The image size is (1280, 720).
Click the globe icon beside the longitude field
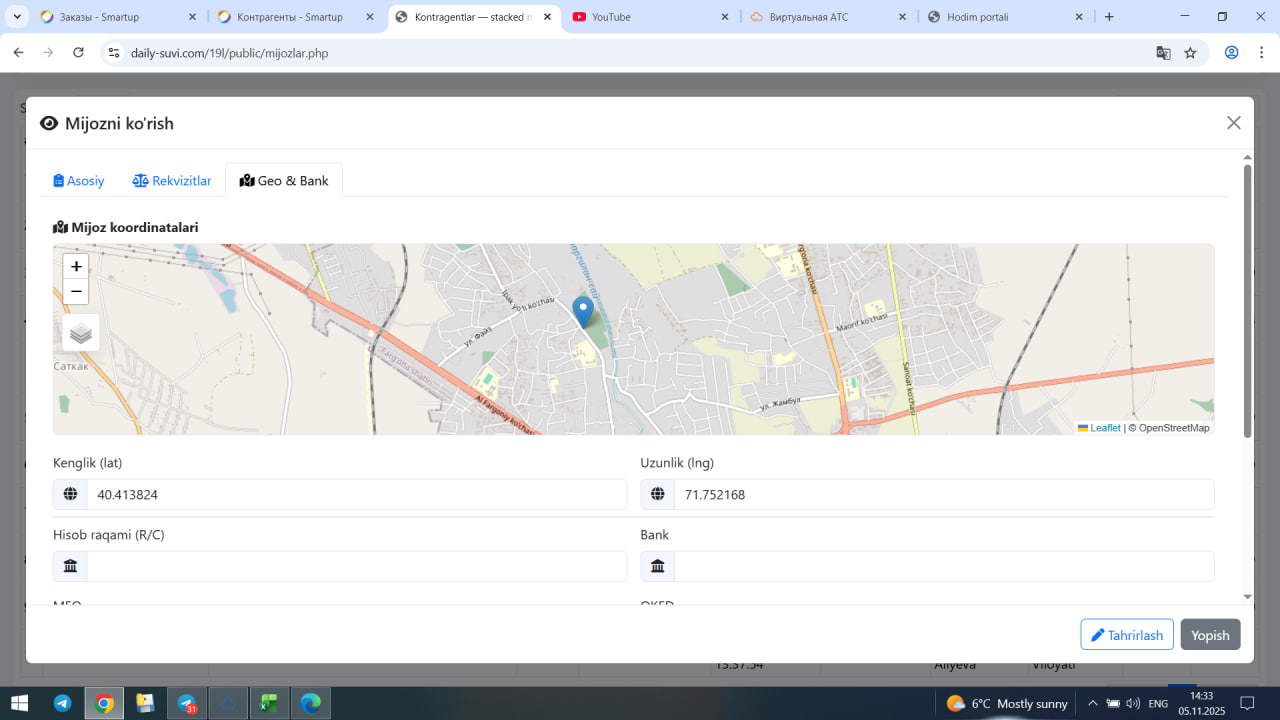tap(657, 494)
